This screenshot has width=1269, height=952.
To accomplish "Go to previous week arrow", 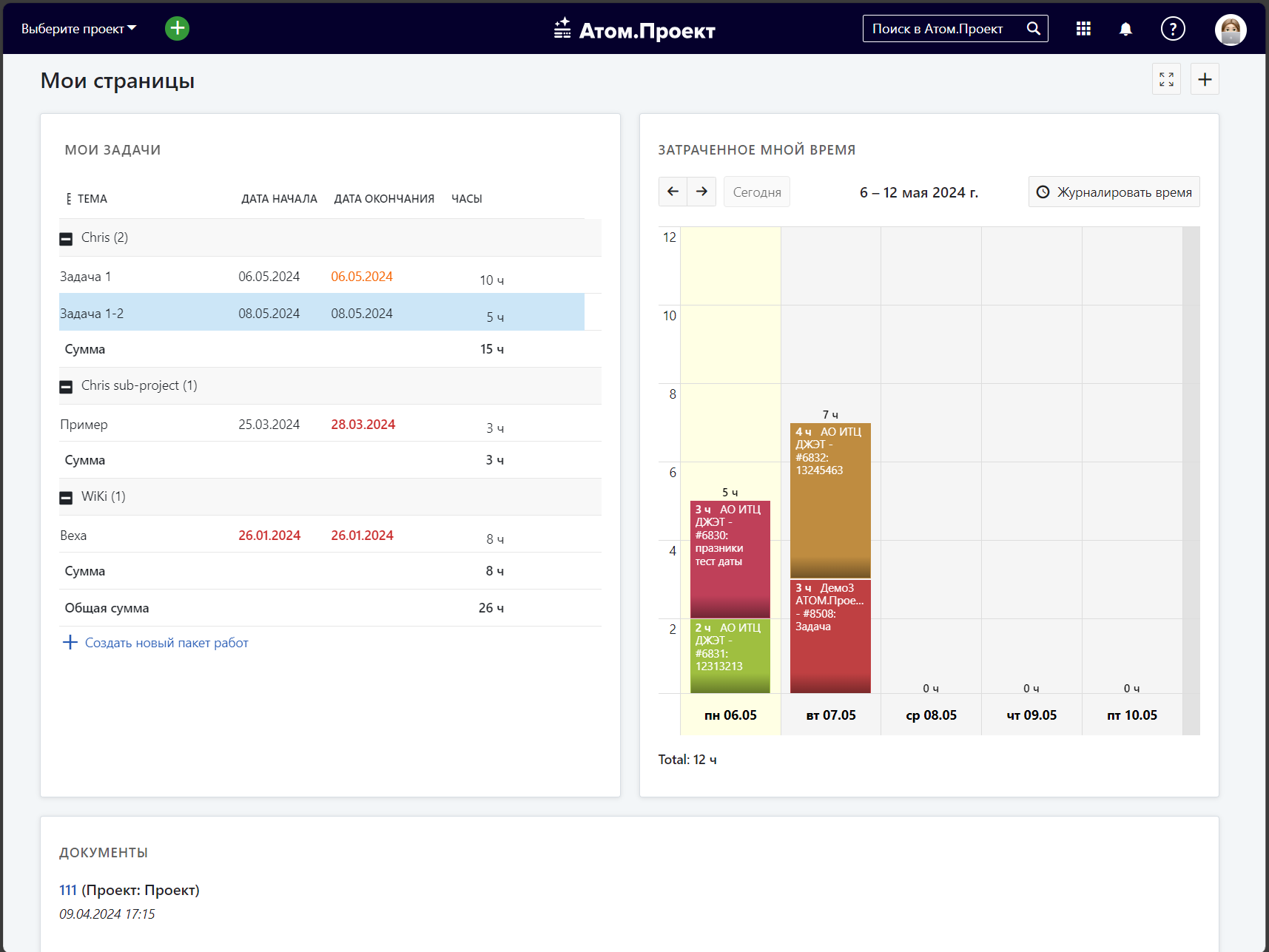I will (x=673, y=192).
